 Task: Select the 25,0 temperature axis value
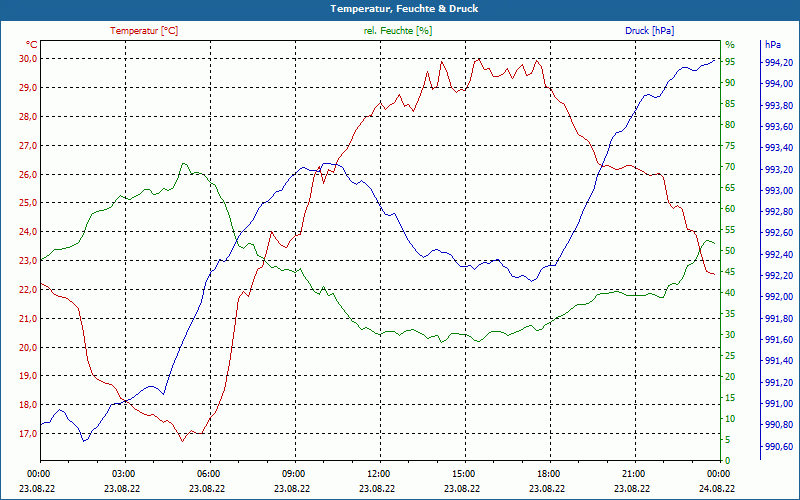pos(29,203)
